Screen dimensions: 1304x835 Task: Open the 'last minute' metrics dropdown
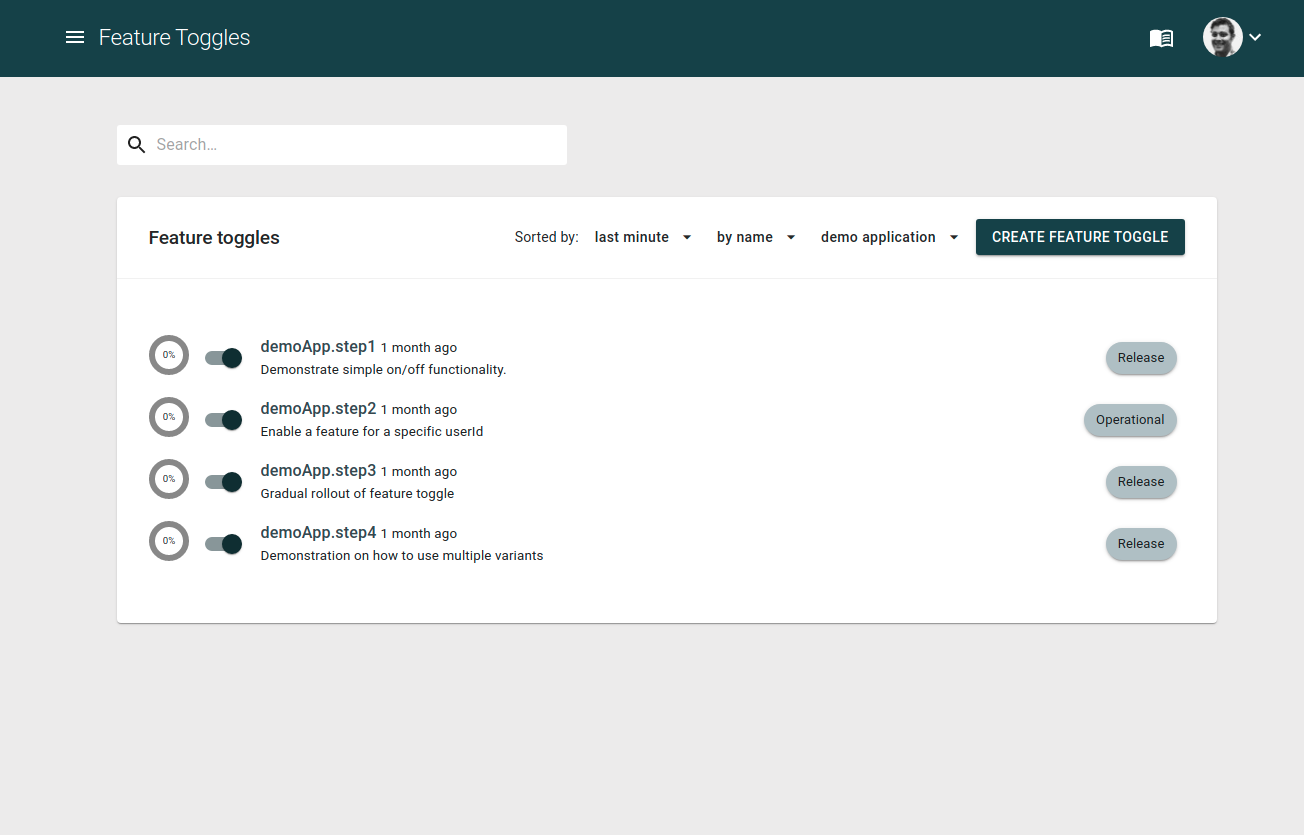pos(643,237)
